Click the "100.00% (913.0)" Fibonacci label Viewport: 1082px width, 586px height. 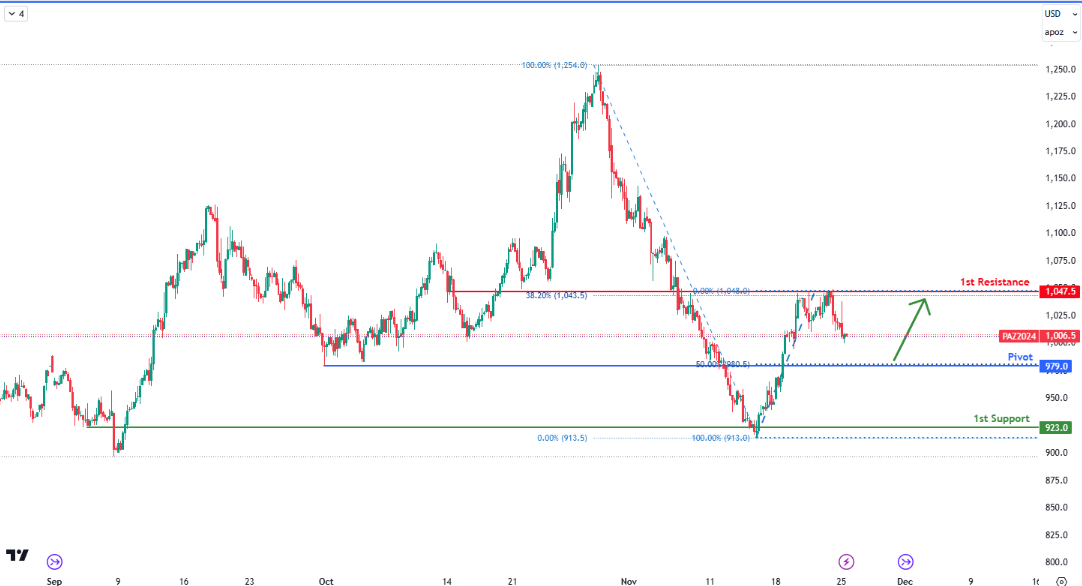(720, 438)
